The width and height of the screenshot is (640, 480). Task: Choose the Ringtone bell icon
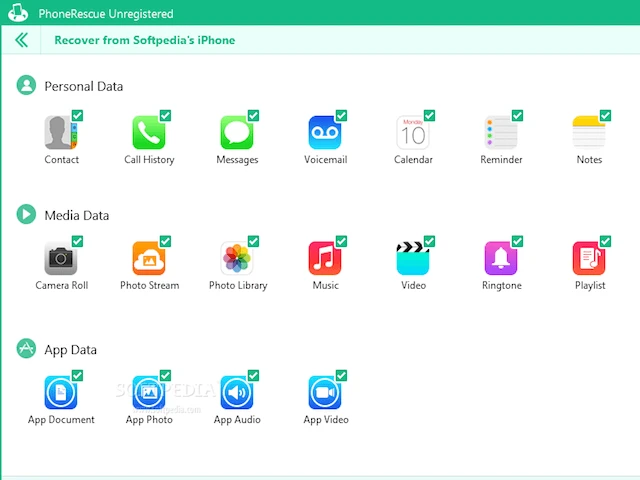[x=501, y=258]
